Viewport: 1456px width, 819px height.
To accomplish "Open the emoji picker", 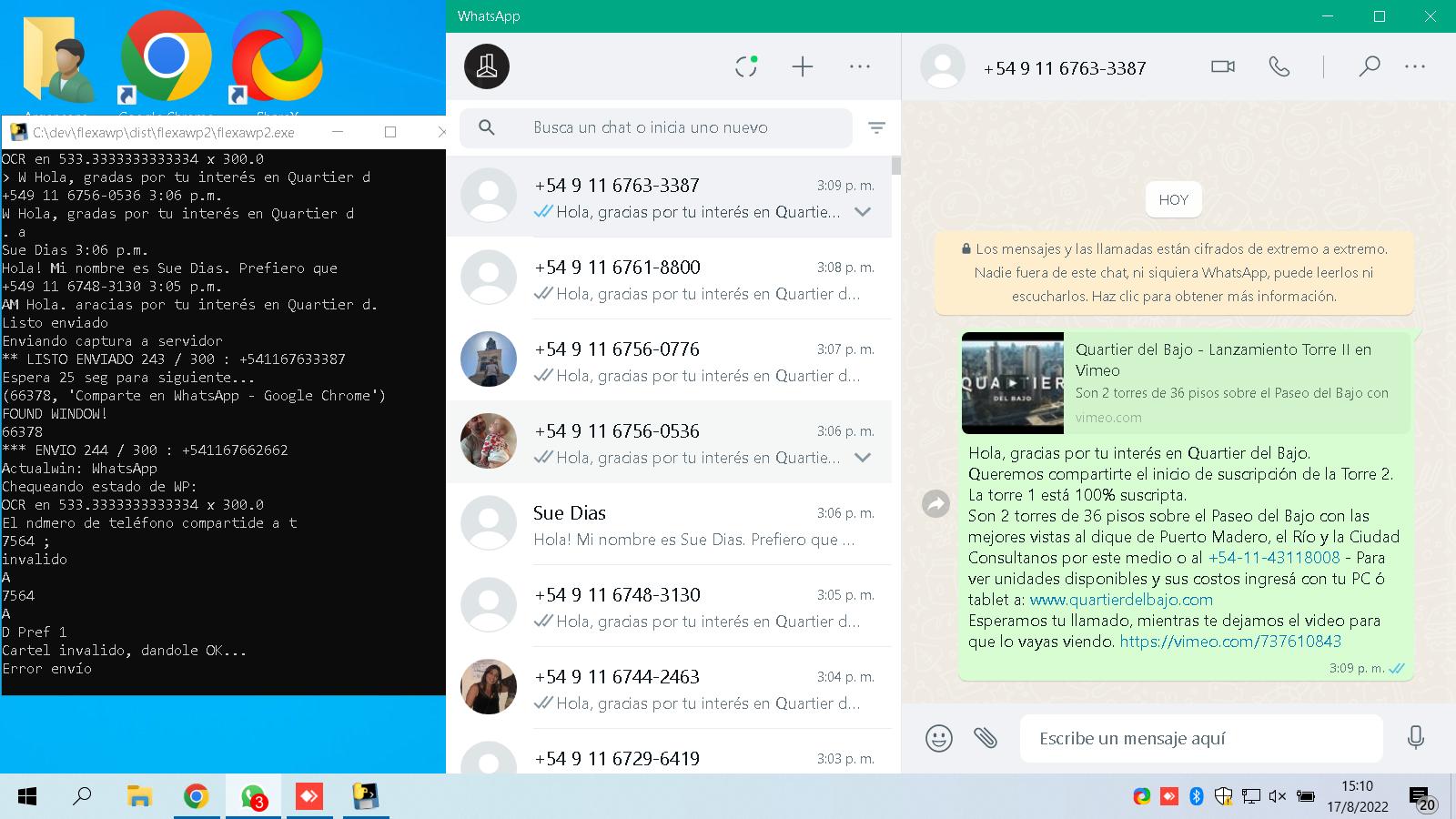I will point(939,738).
